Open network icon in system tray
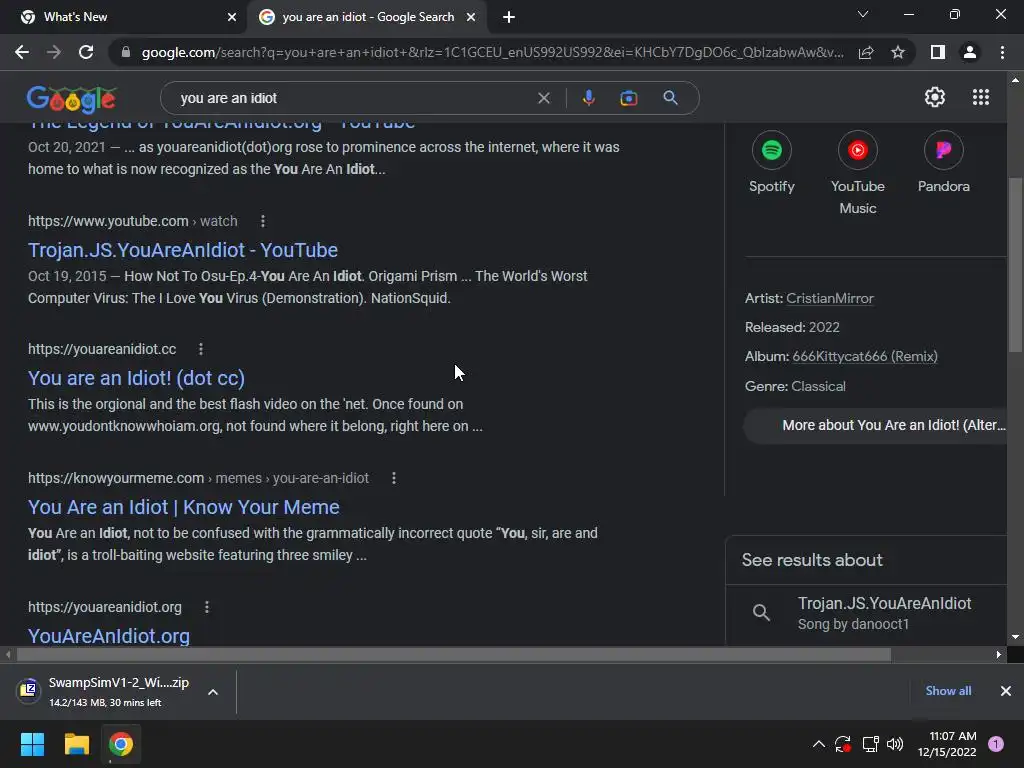The height and width of the screenshot is (768, 1024). [x=870, y=744]
